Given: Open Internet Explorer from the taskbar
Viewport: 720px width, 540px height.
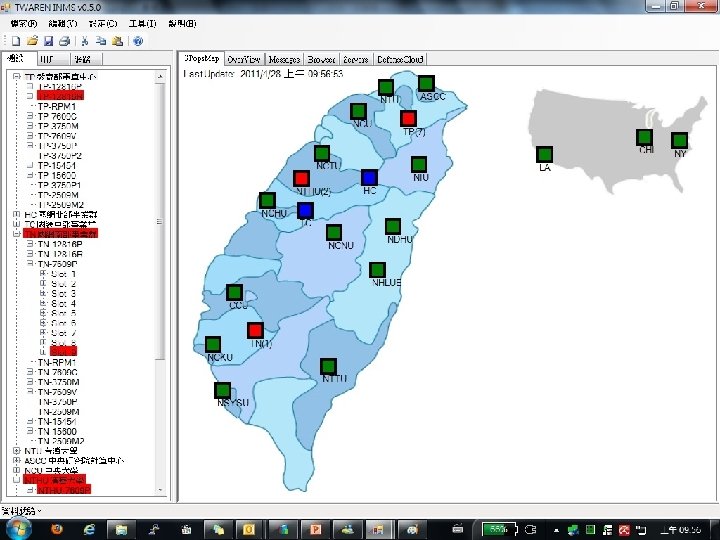Looking at the screenshot, I should point(89,529).
